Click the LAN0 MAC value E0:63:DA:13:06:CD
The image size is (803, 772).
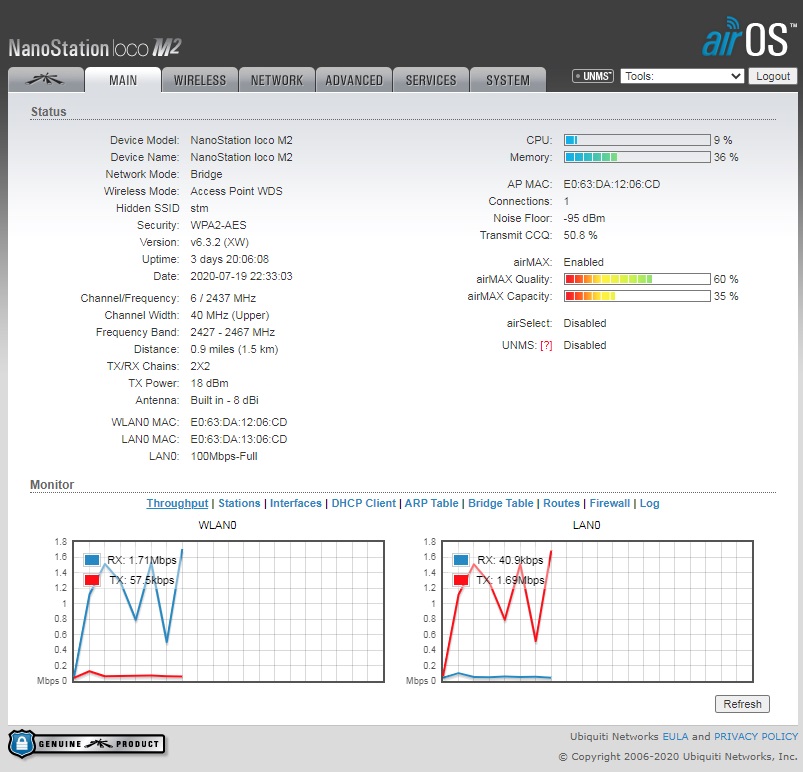[x=239, y=439]
